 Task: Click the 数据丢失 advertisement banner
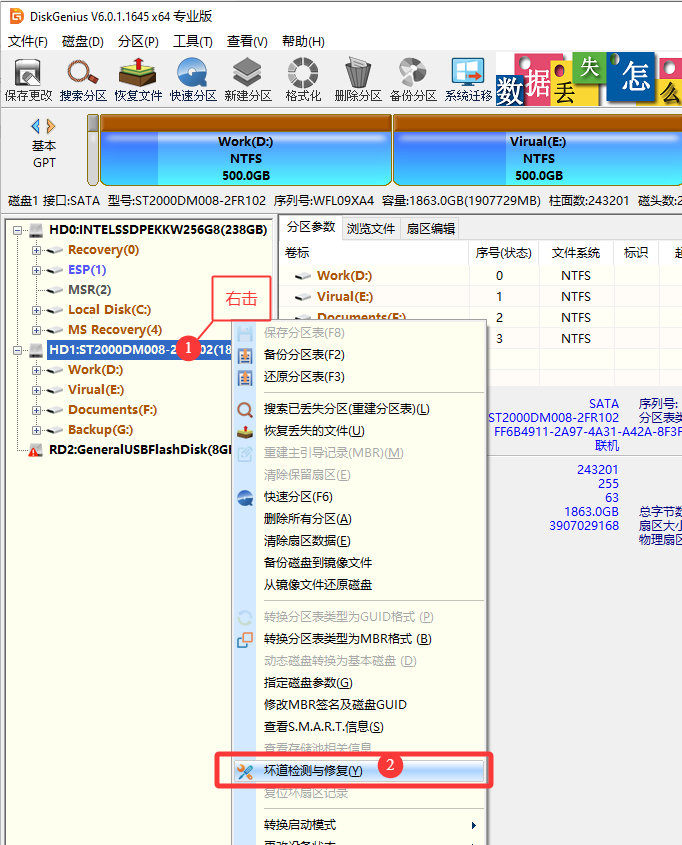point(589,79)
